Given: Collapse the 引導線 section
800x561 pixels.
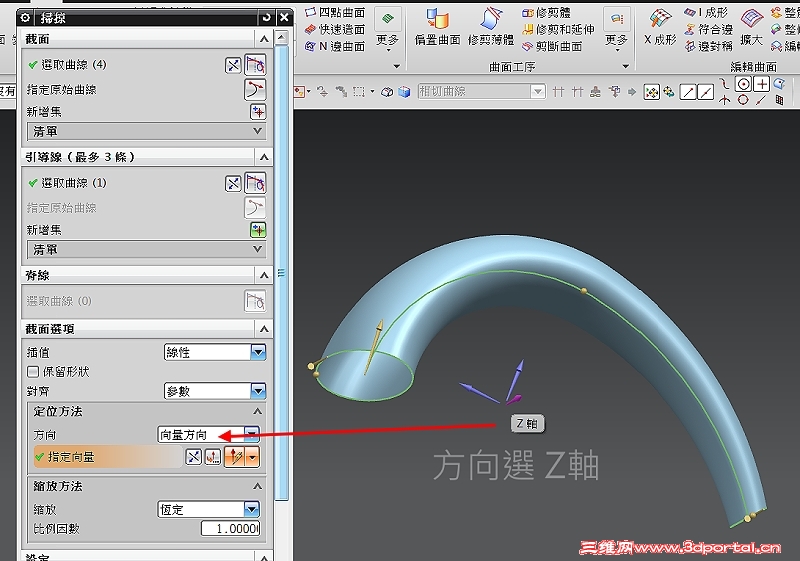Looking at the screenshot, I should coord(264,157).
